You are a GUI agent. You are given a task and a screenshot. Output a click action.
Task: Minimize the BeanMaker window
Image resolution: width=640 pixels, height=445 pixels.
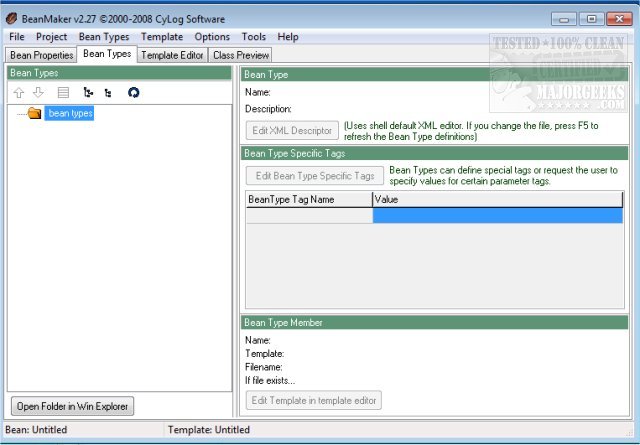pos(564,19)
